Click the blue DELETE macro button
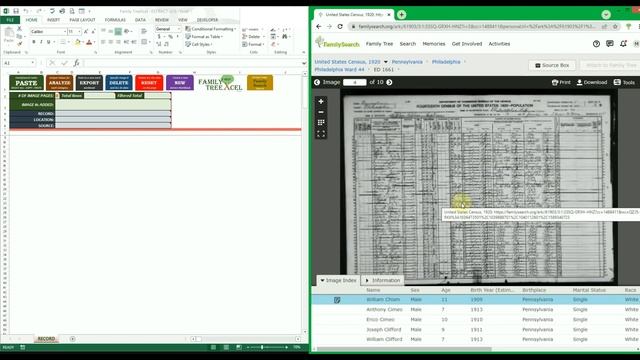The width and height of the screenshot is (640, 360). [x=119, y=83]
